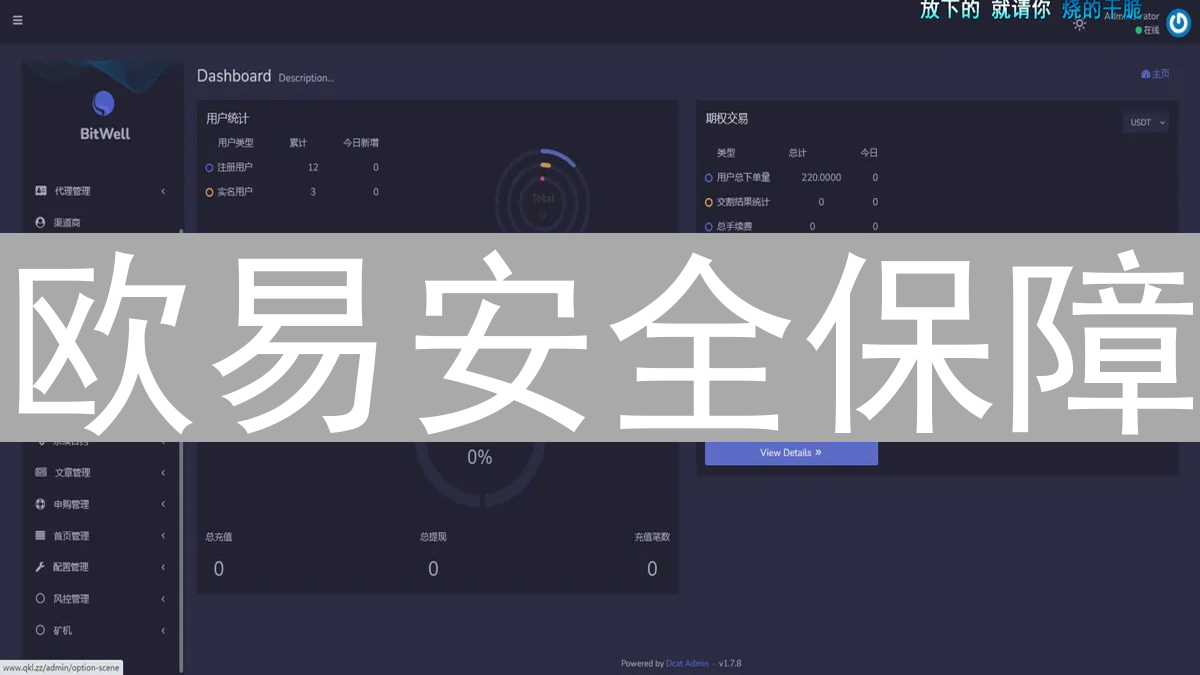Click the 矿机 circle icon
1200x675 pixels.
[x=41, y=630]
